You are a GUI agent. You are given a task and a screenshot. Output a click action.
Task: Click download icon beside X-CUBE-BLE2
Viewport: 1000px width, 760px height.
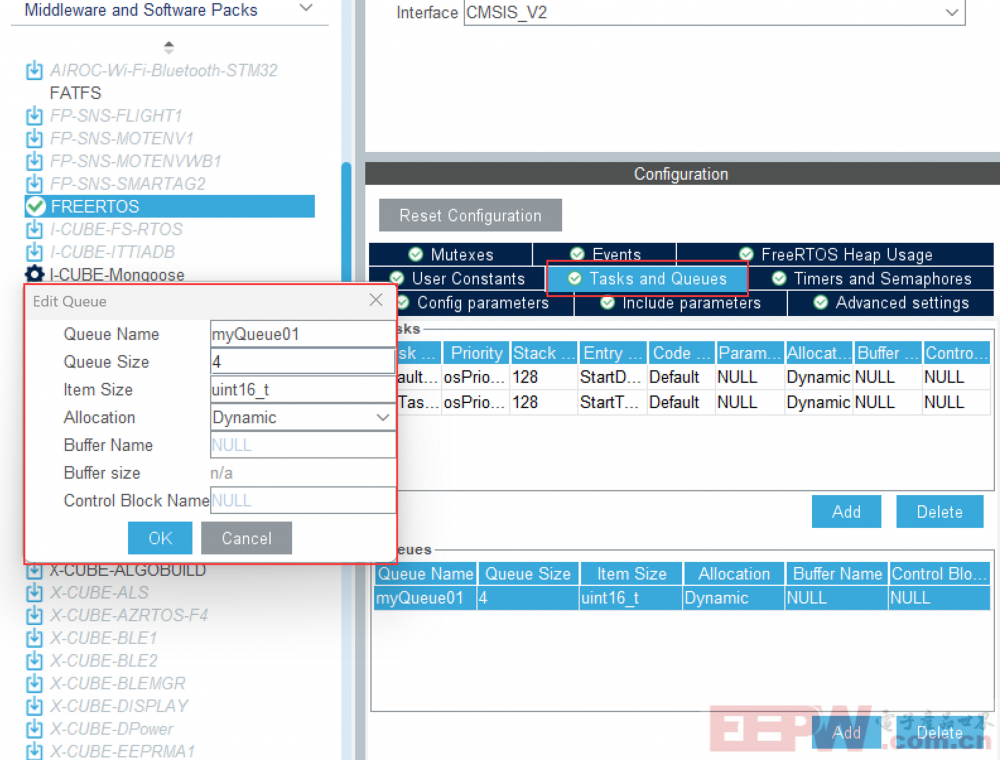pos(34,661)
